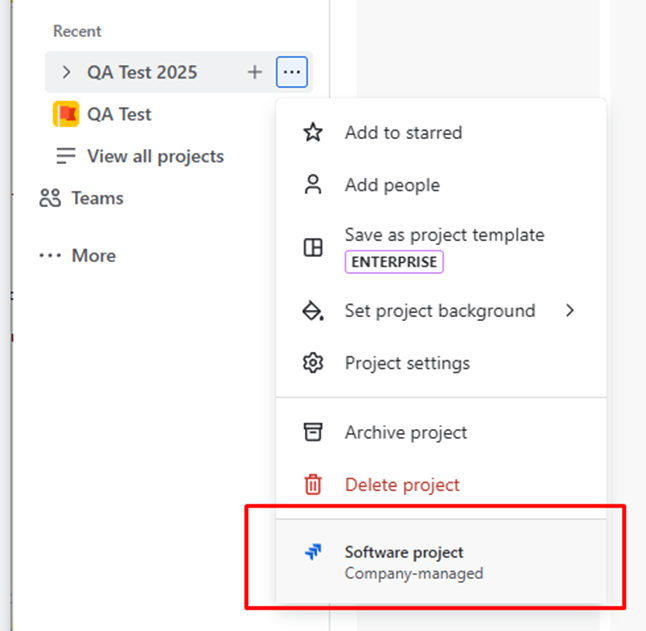Click the ENTERPRISE badge label
Viewport: 646px width, 631px height.
click(x=394, y=261)
